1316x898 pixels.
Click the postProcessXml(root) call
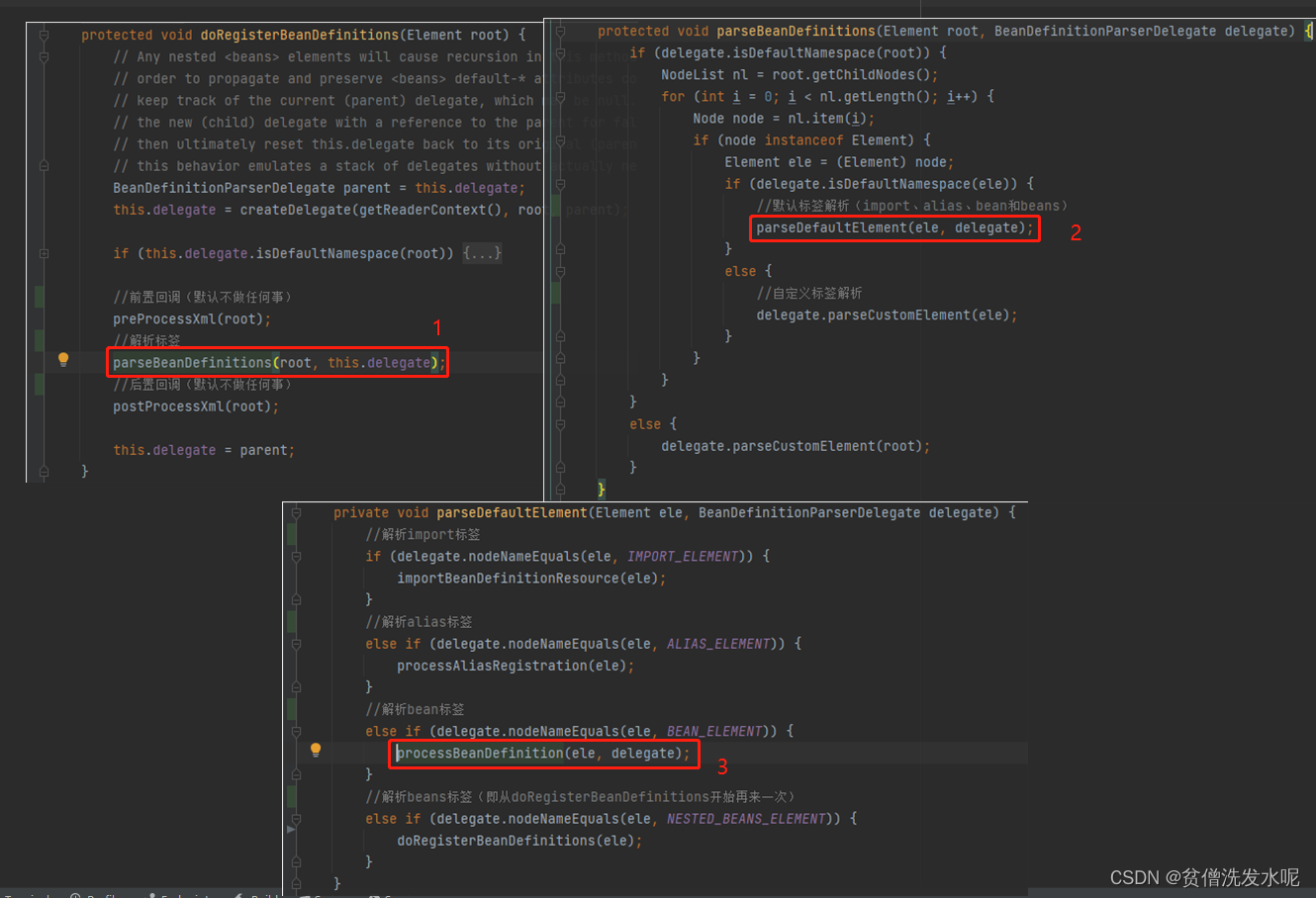click(x=196, y=406)
